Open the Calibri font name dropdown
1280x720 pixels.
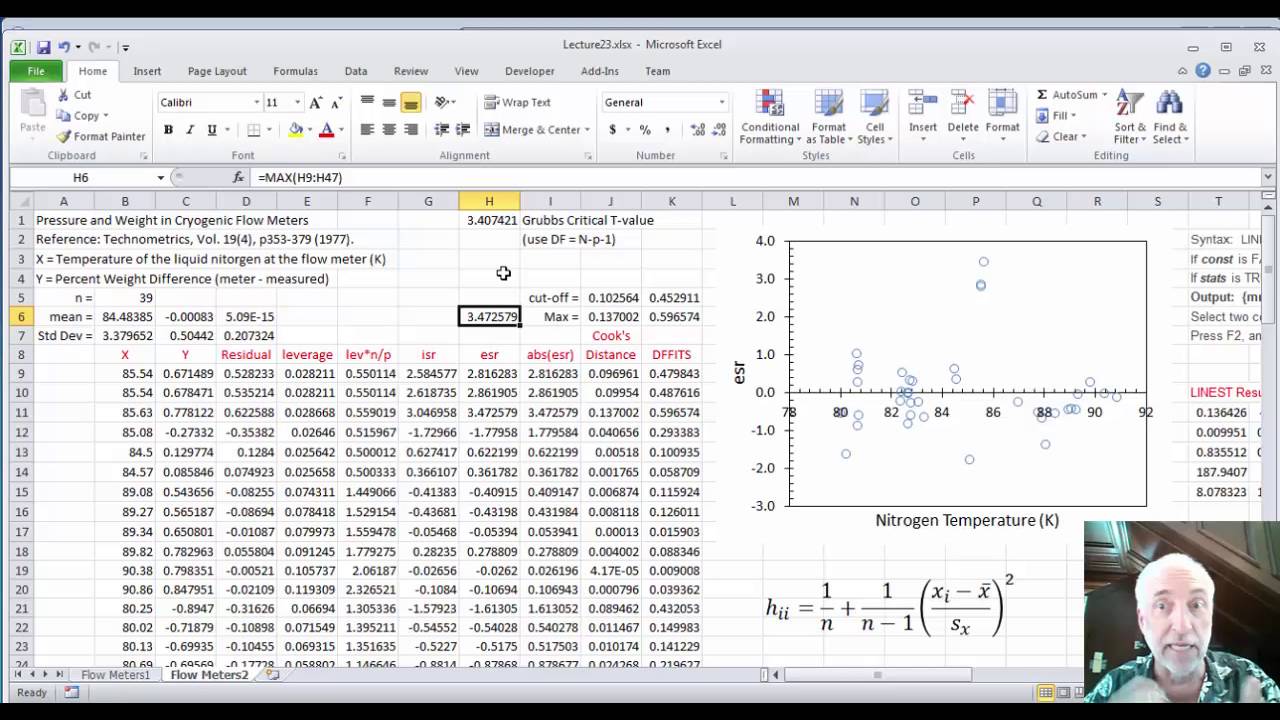click(256, 102)
